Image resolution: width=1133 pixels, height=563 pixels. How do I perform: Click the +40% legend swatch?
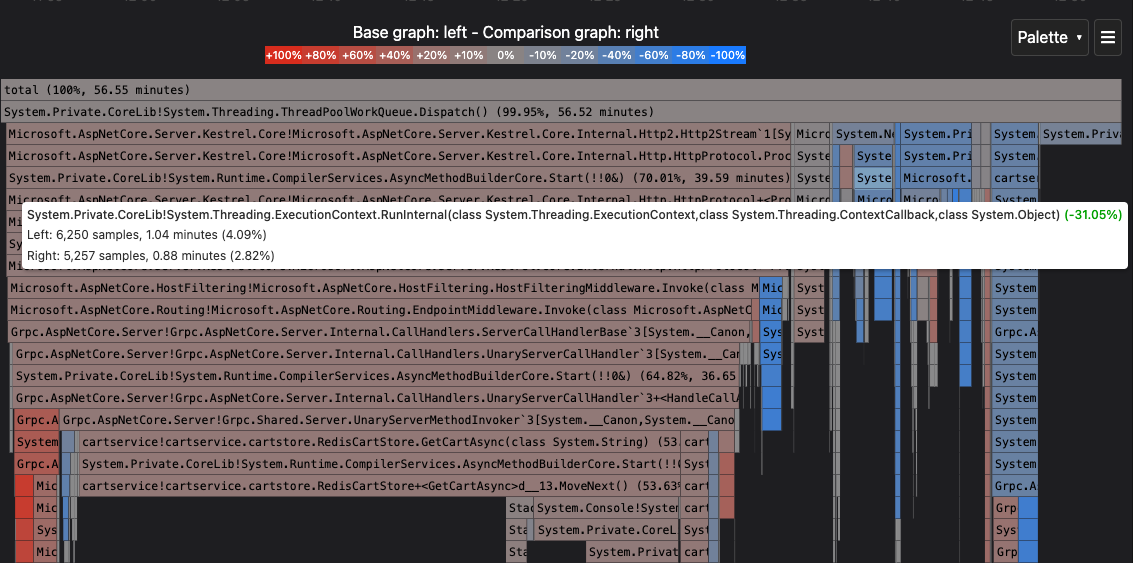[395, 56]
